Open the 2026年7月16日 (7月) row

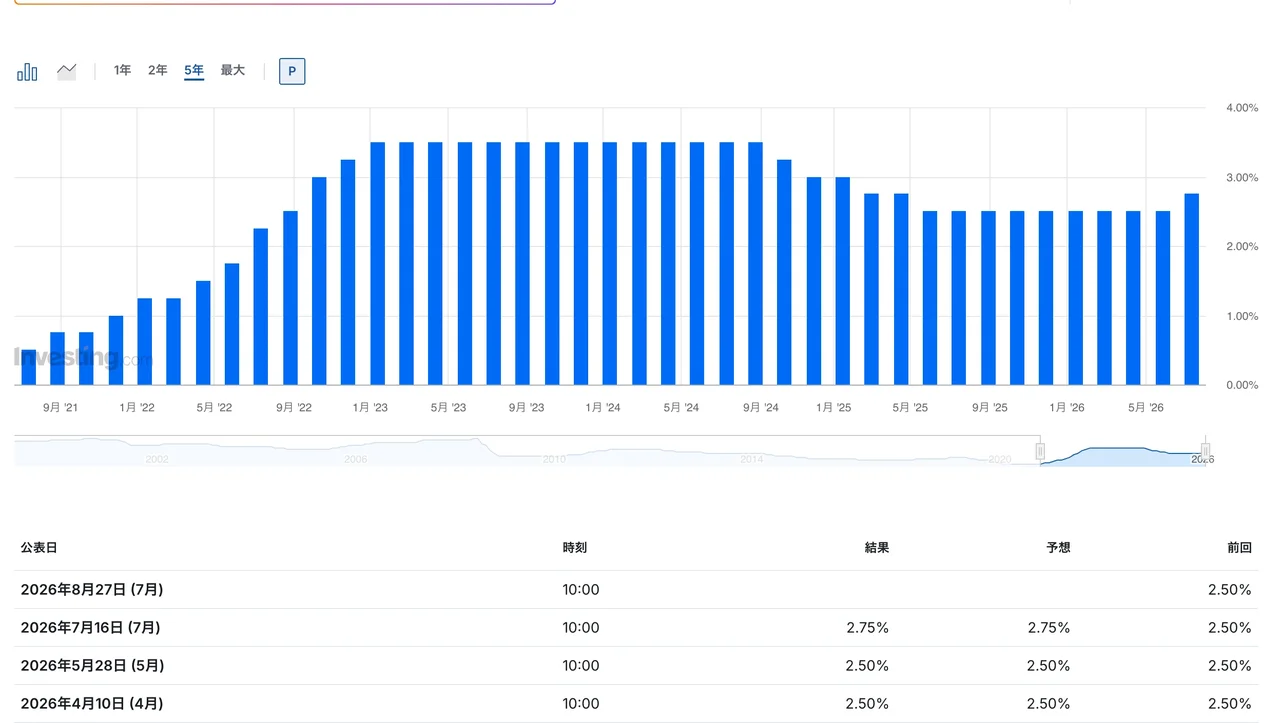coord(636,628)
